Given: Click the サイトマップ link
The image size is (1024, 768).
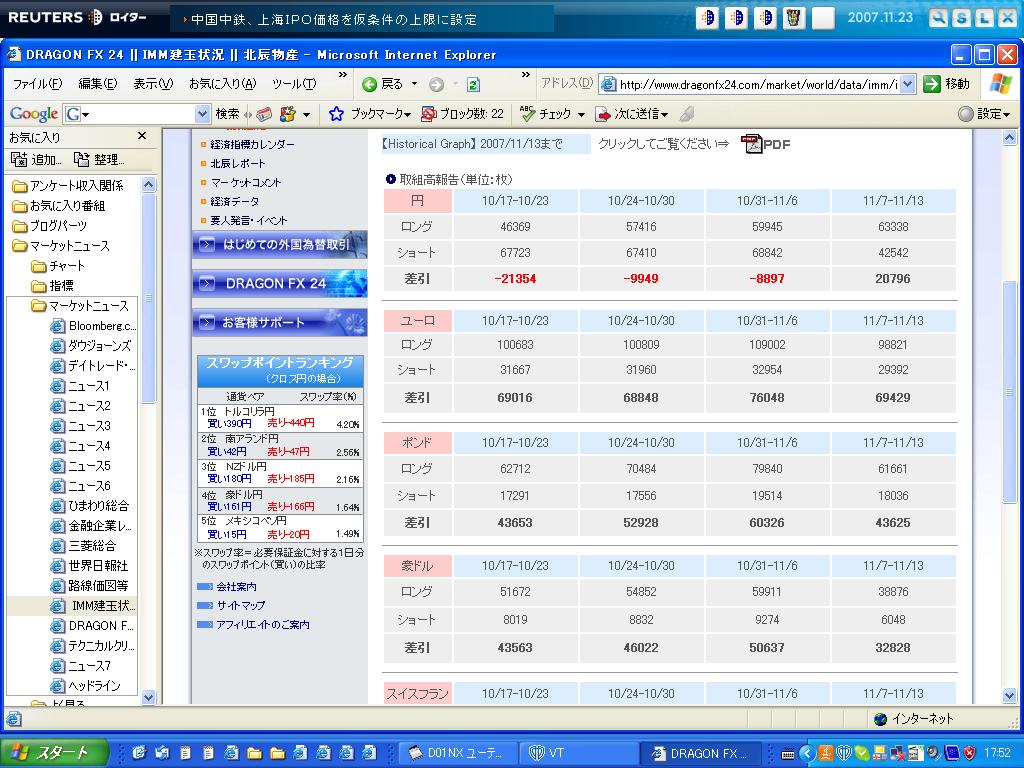Looking at the screenshot, I should (x=241, y=605).
